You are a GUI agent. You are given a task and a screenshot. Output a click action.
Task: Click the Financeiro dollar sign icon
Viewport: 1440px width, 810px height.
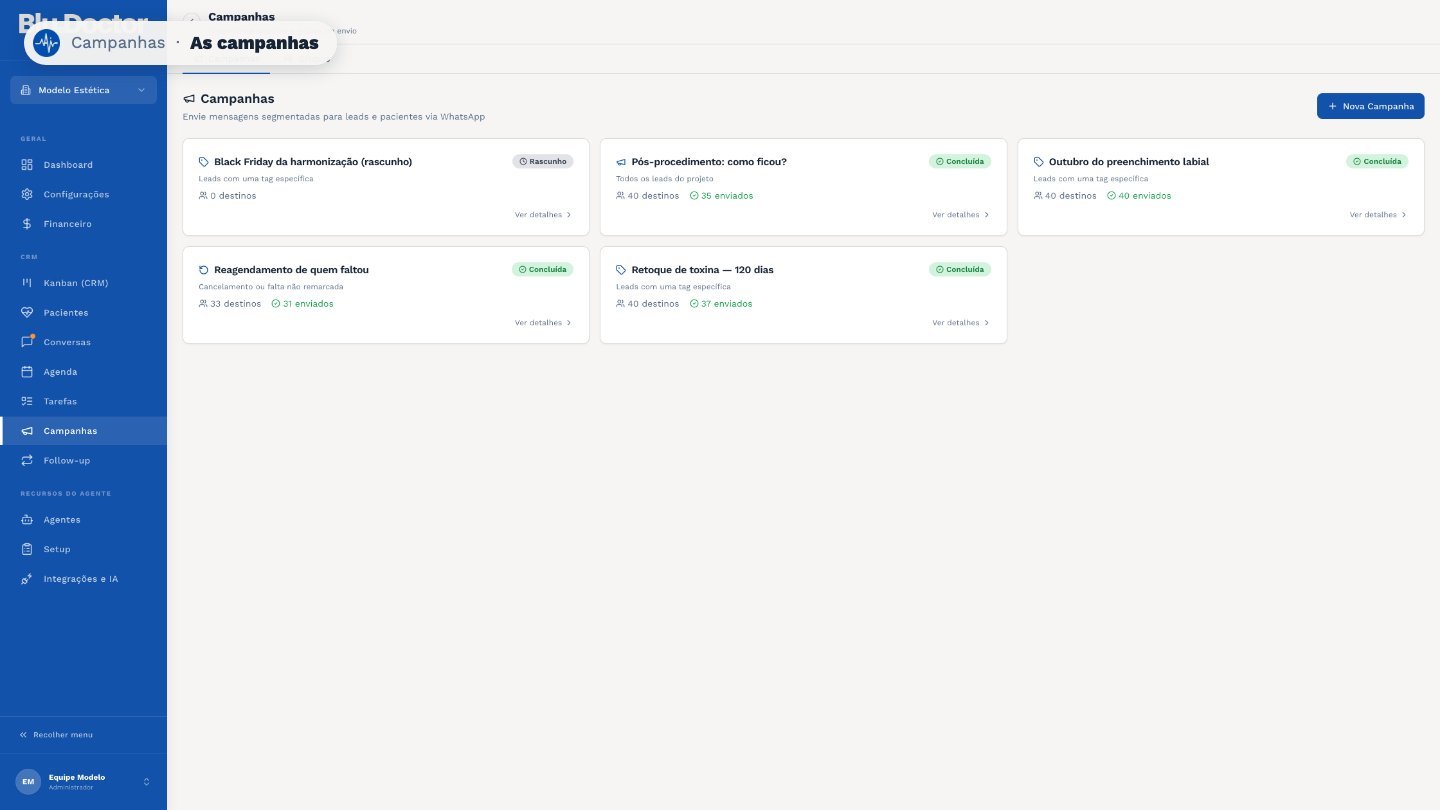point(27,224)
